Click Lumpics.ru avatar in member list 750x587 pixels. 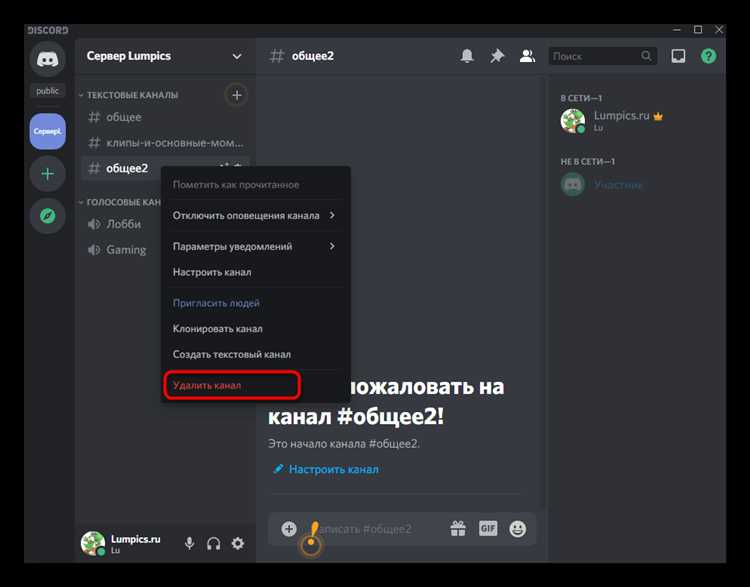click(x=573, y=121)
